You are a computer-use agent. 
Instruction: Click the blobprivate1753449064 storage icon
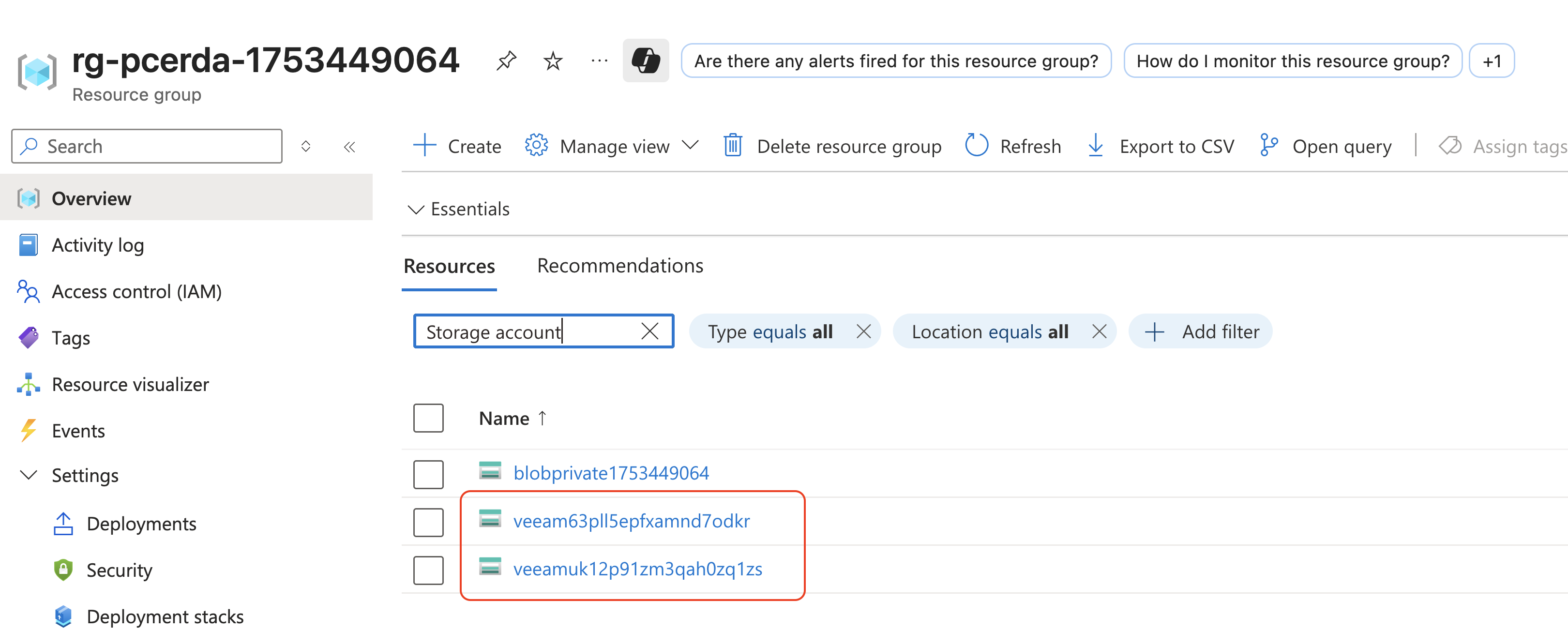click(x=490, y=472)
